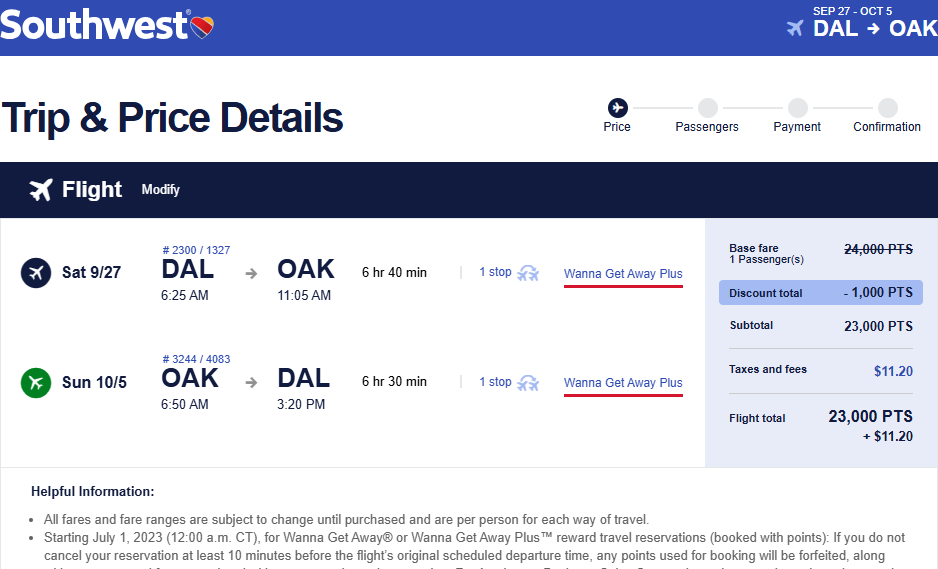Click the Taxes and fees $11.20 amount
The height and width of the screenshot is (569, 938).
[x=893, y=371]
